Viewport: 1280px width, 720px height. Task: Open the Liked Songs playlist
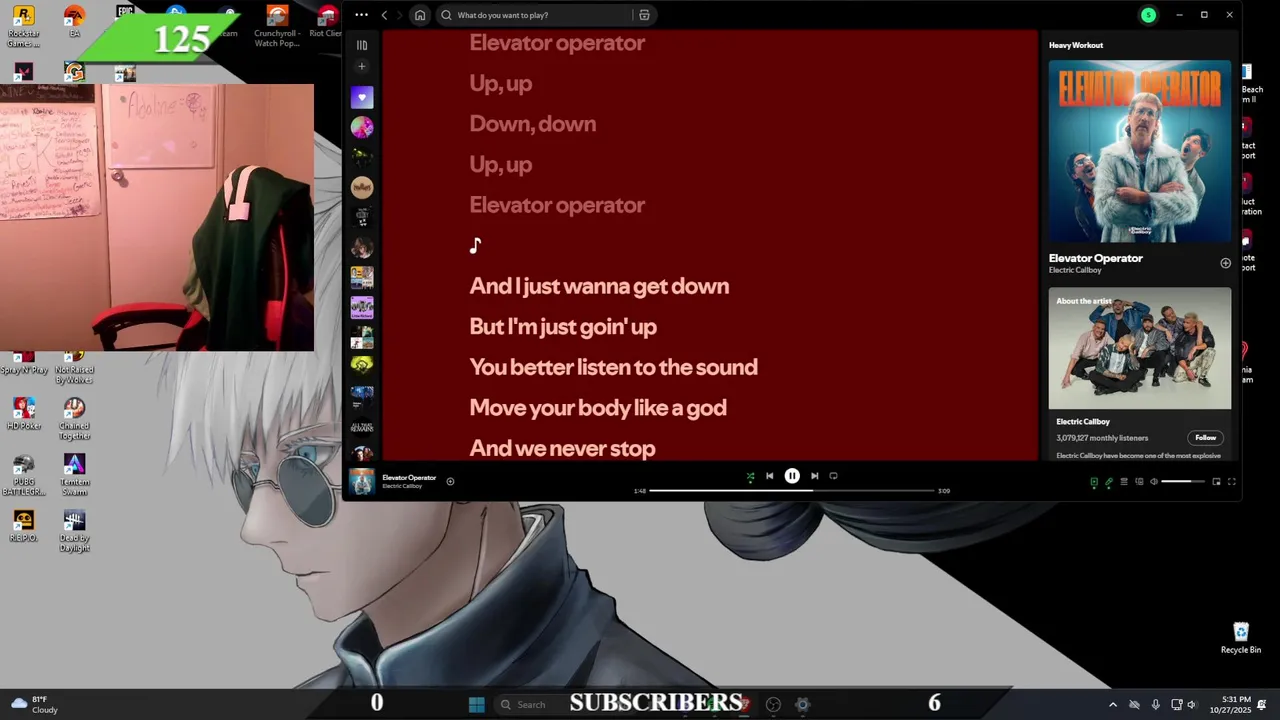pyautogui.click(x=362, y=97)
